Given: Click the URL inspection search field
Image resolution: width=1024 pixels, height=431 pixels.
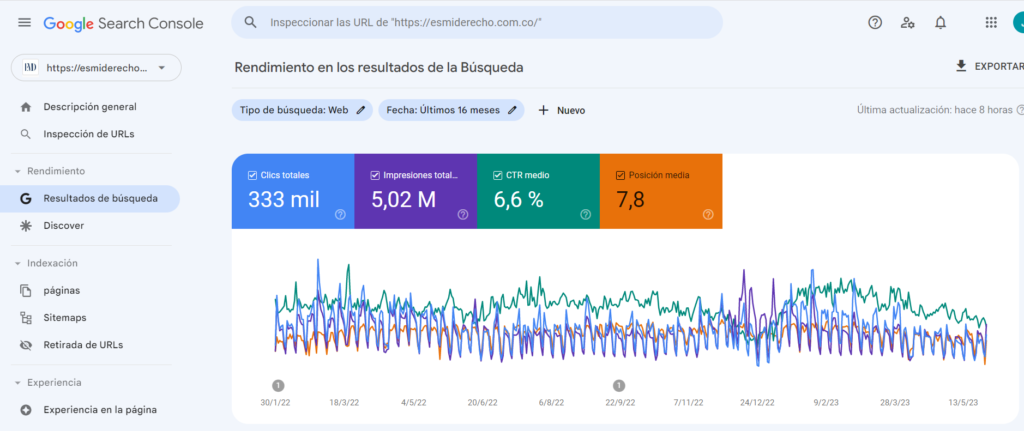Looking at the screenshot, I should (480, 22).
